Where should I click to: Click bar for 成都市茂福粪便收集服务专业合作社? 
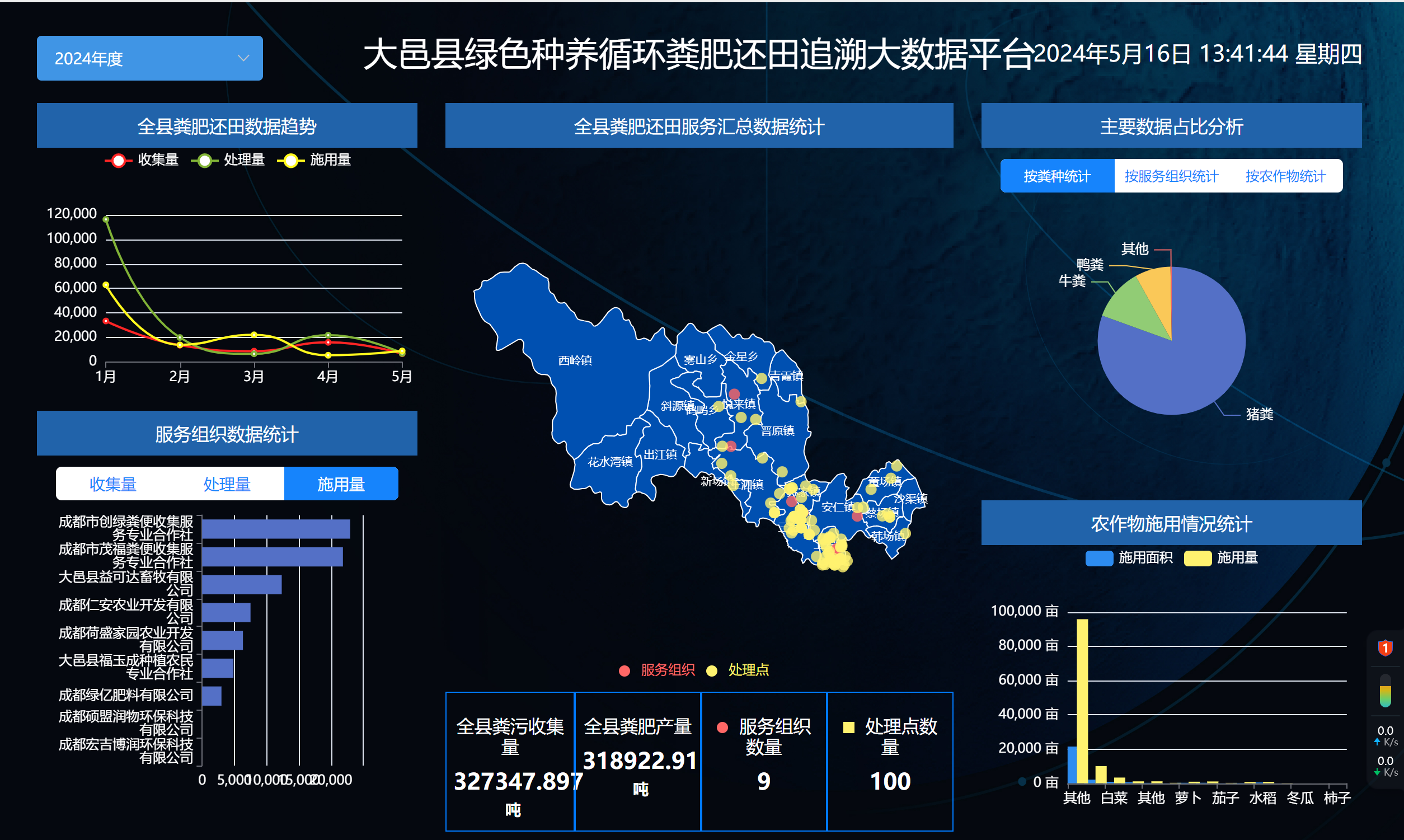click(272, 557)
